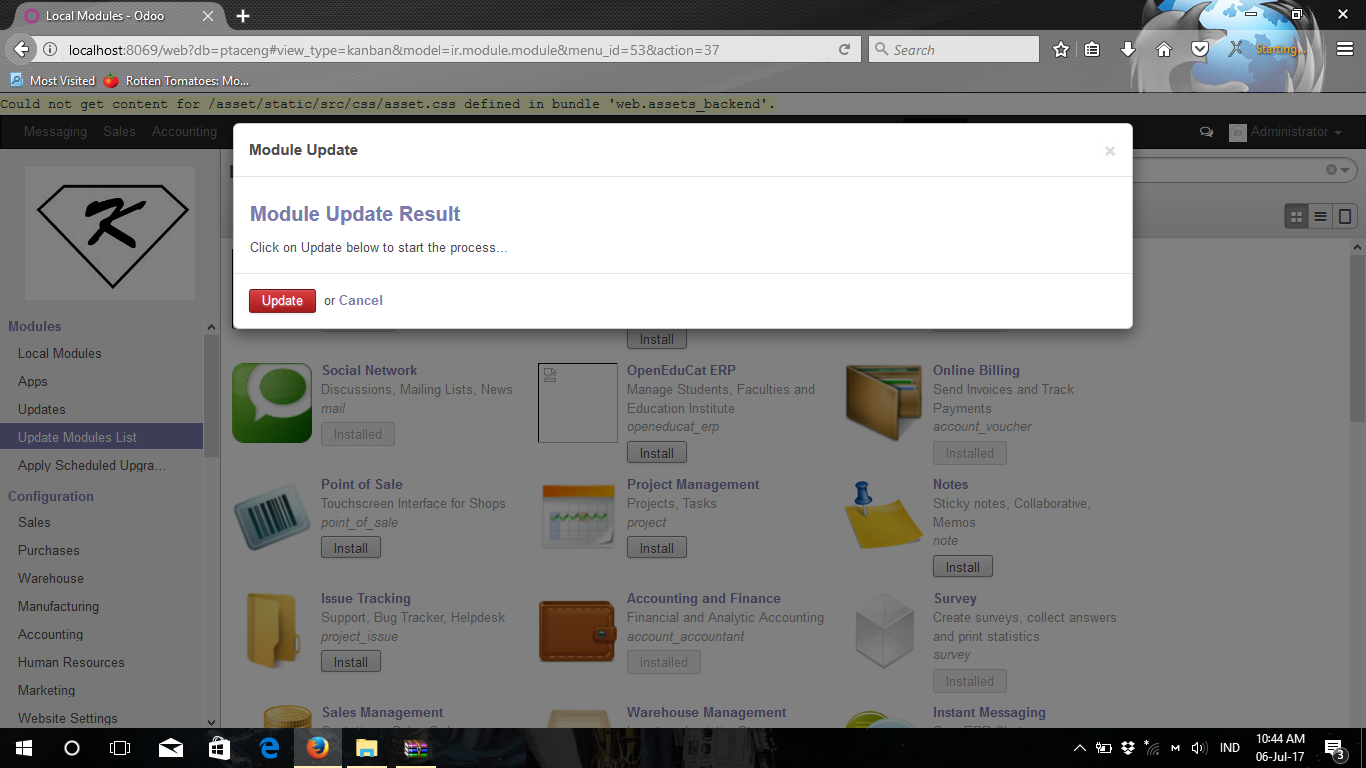The image size is (1366, 768).
Task: Cancel the Module Update dialog
Action: 361,301
